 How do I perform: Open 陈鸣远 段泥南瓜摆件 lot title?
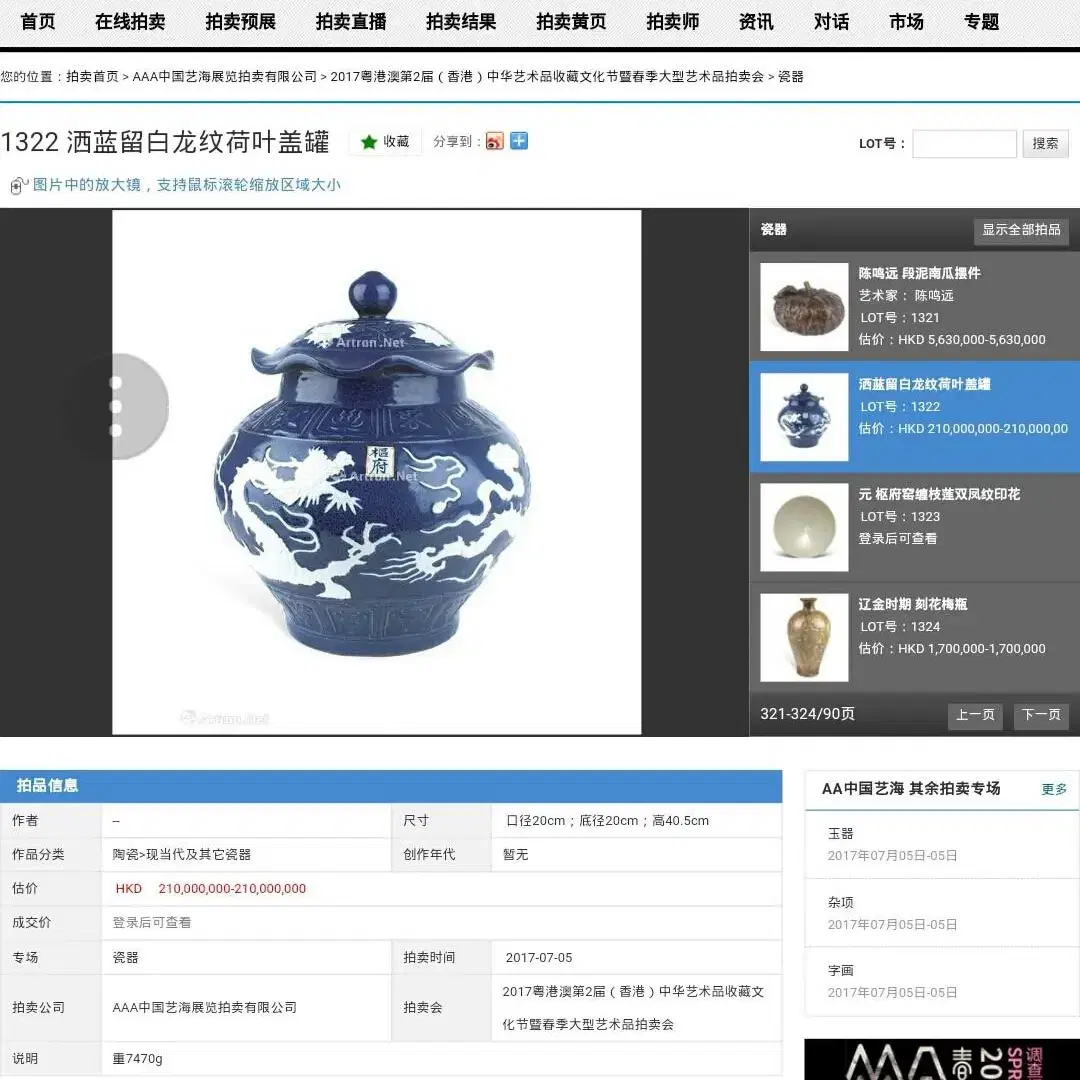(919, 273)
